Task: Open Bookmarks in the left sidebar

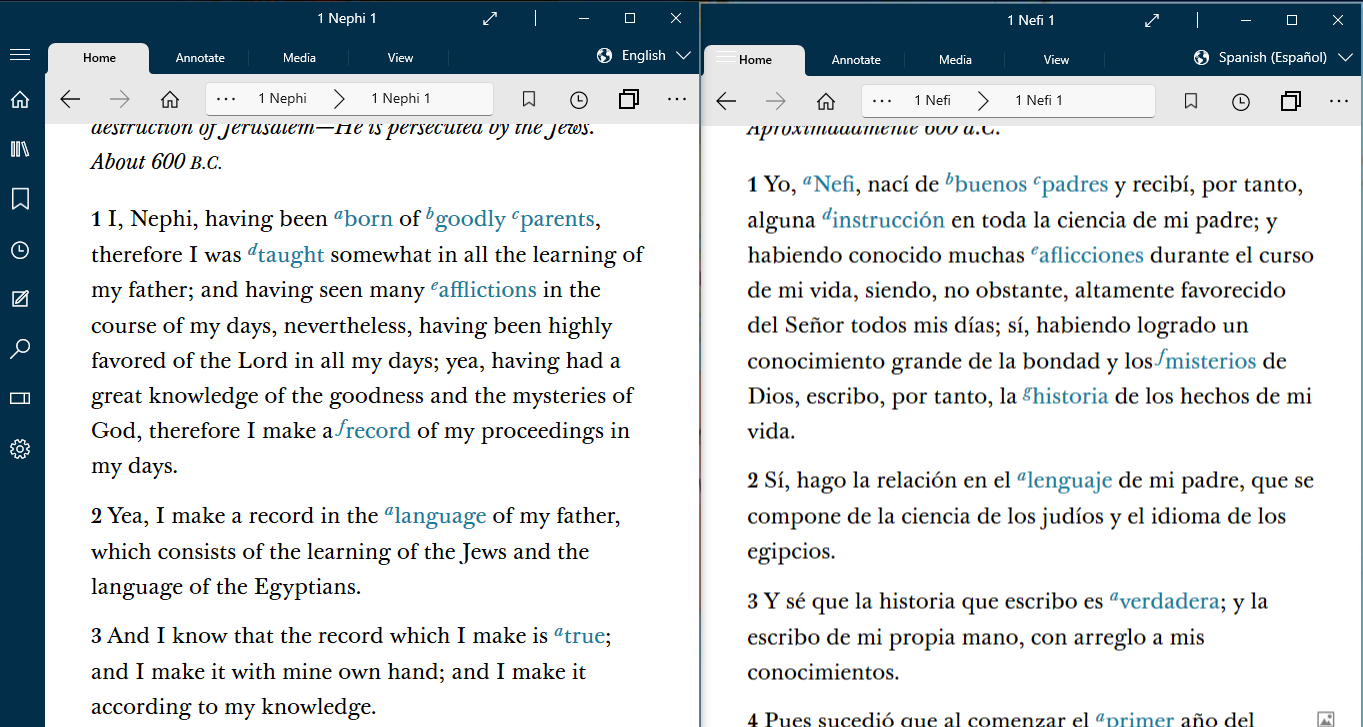Action: (x=20, y=199)
